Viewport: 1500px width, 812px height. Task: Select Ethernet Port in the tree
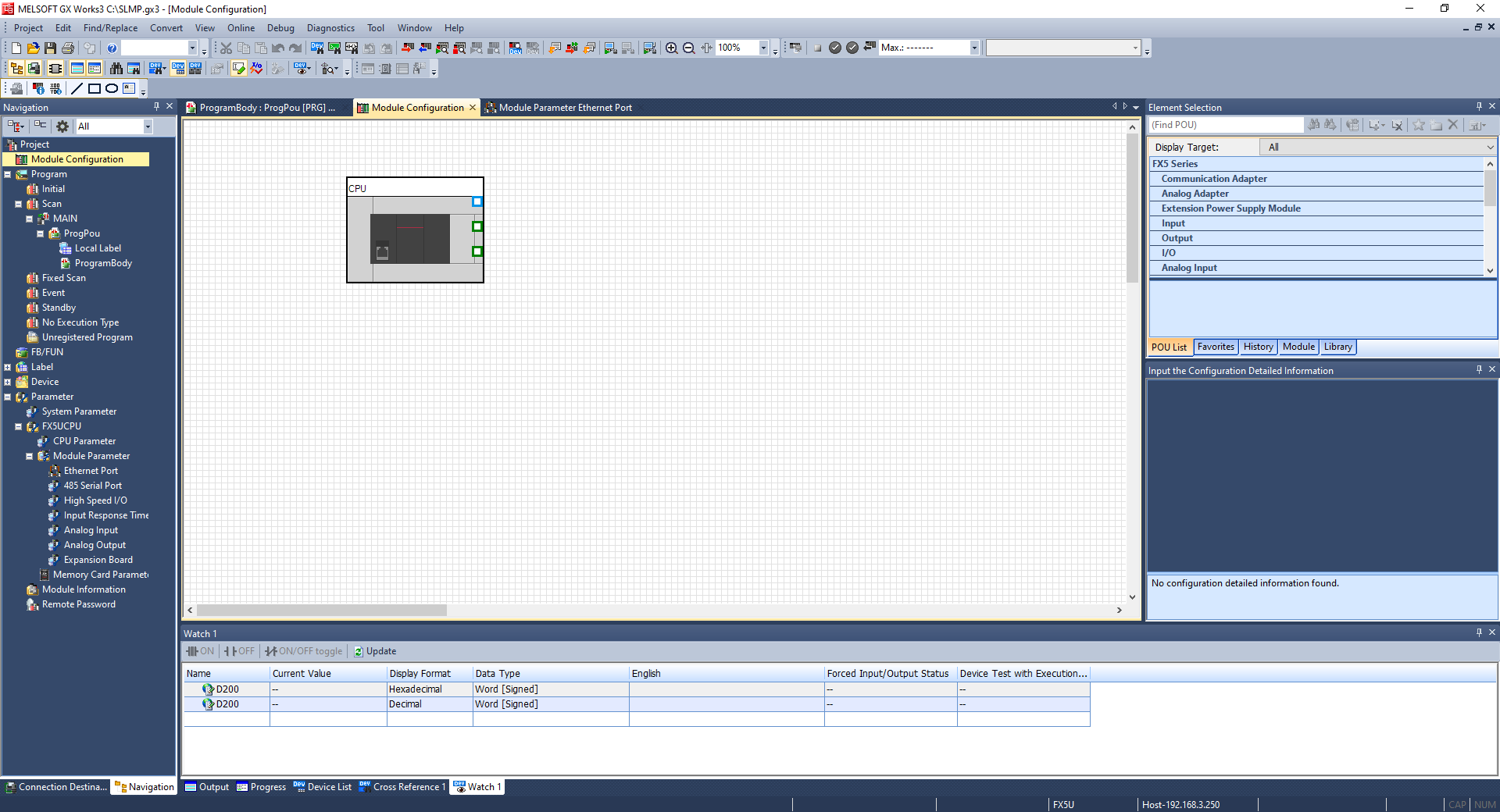[91, 471]
